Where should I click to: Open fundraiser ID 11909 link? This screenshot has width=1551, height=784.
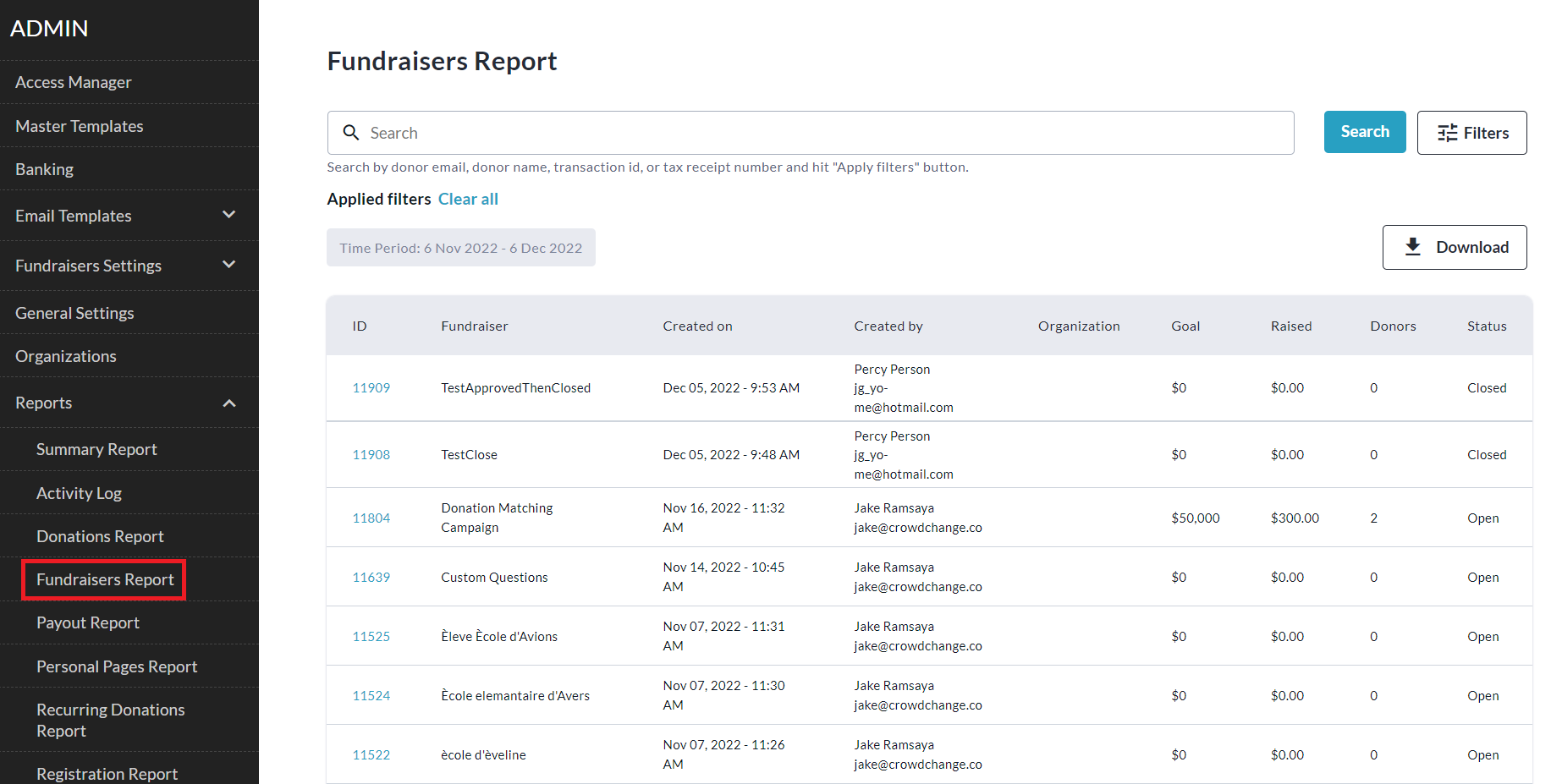371,388
